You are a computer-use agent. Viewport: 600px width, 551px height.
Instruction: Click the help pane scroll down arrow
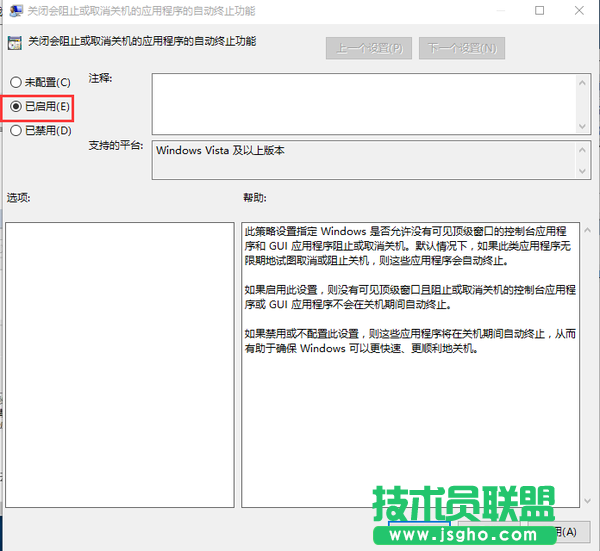(x=587, y=500)
